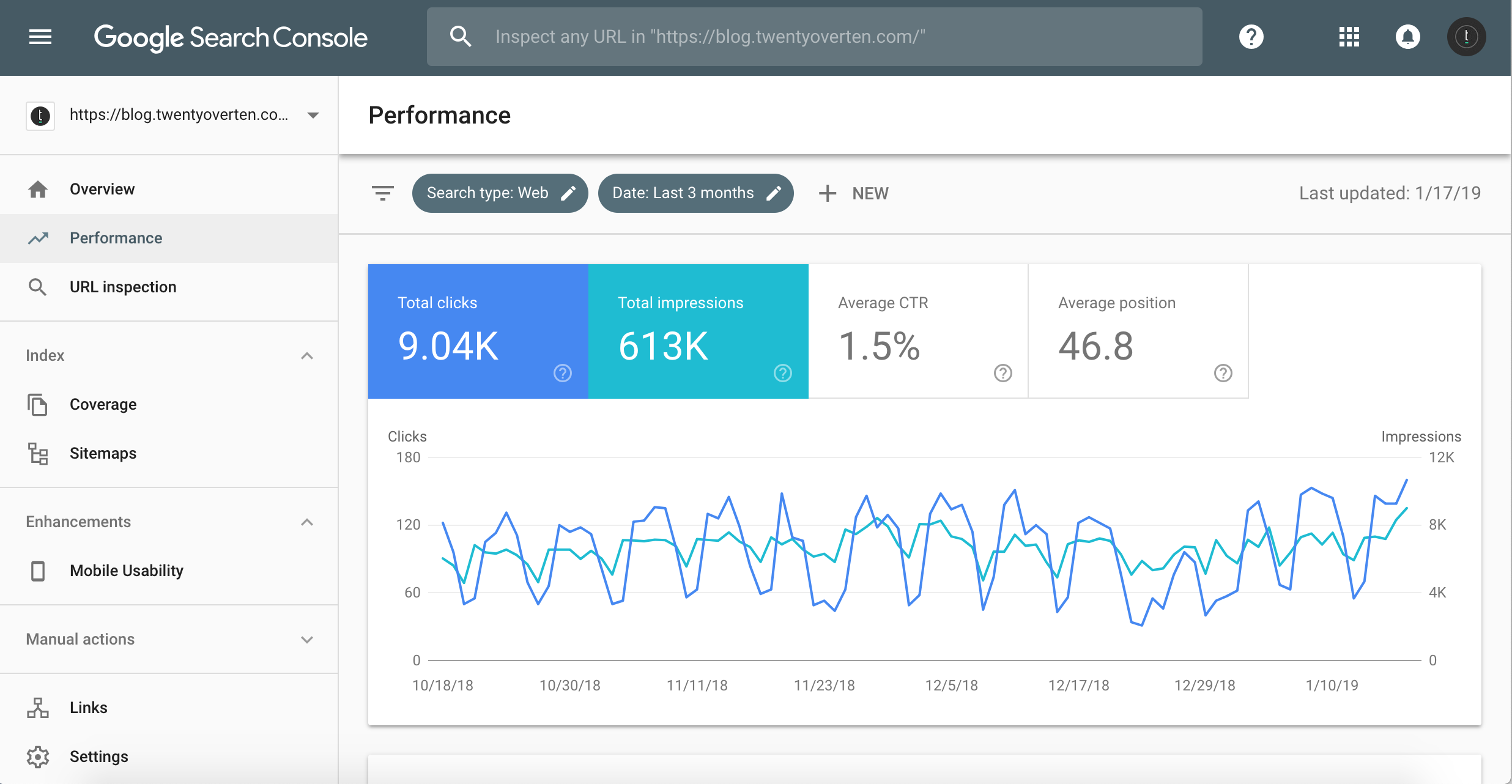Open the Mobile Usability report
Viewport: 1512px width, 784px height.
coord(126,570)
